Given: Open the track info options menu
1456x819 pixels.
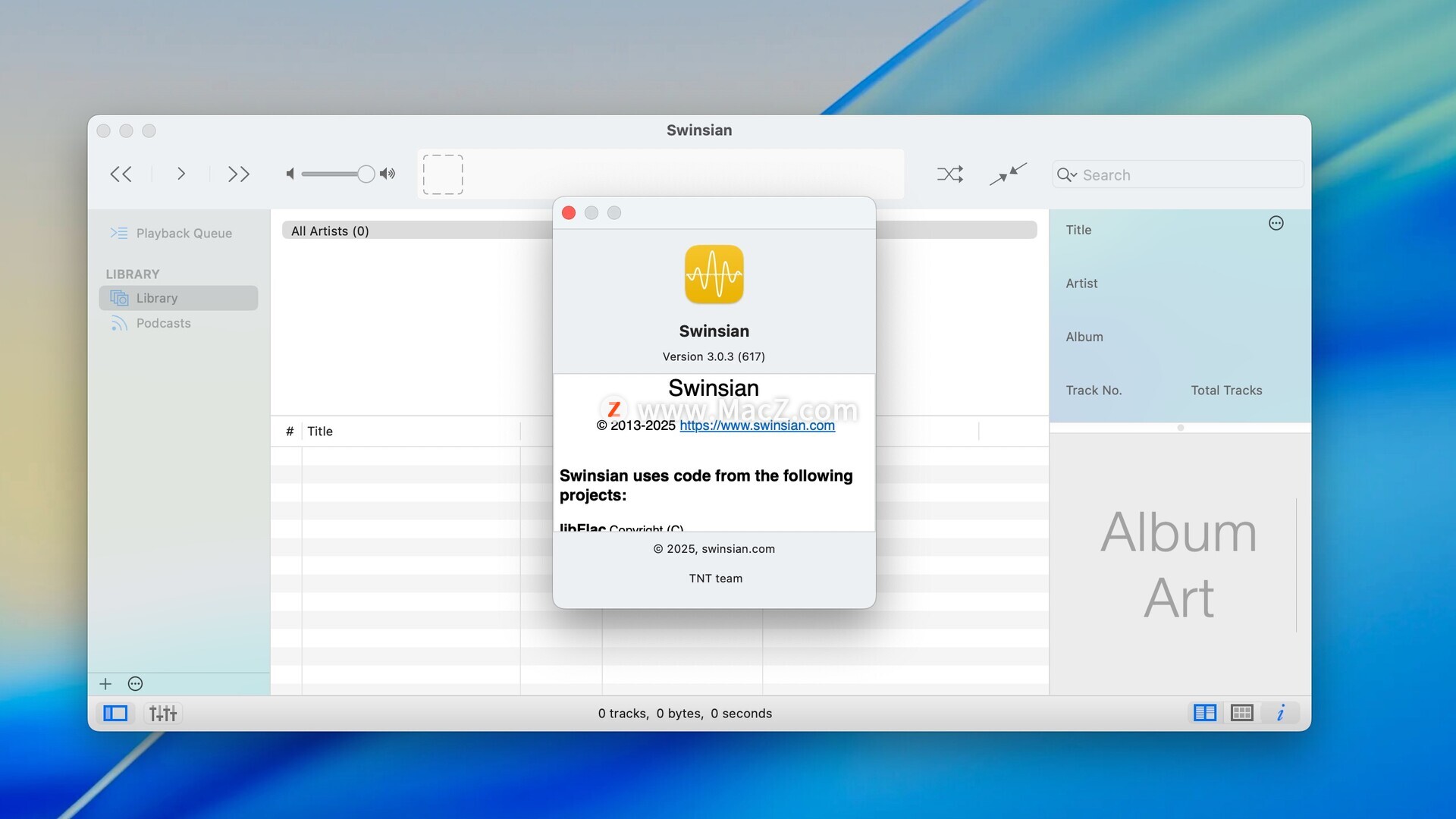Looking at the screenshot, I should 1276,223.
